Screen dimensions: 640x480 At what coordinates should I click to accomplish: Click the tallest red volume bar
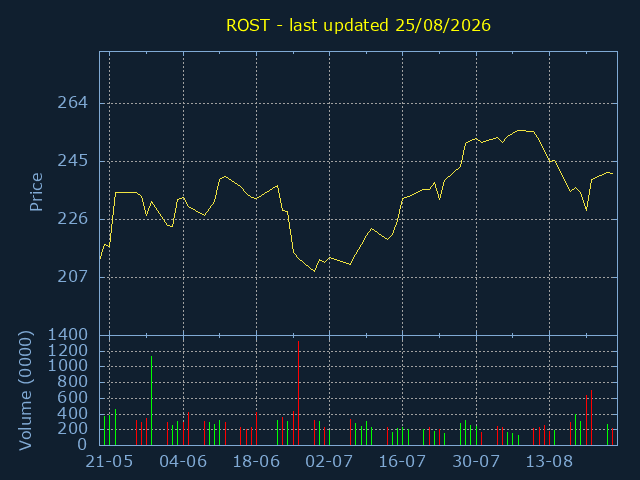(x=298, y=393)
